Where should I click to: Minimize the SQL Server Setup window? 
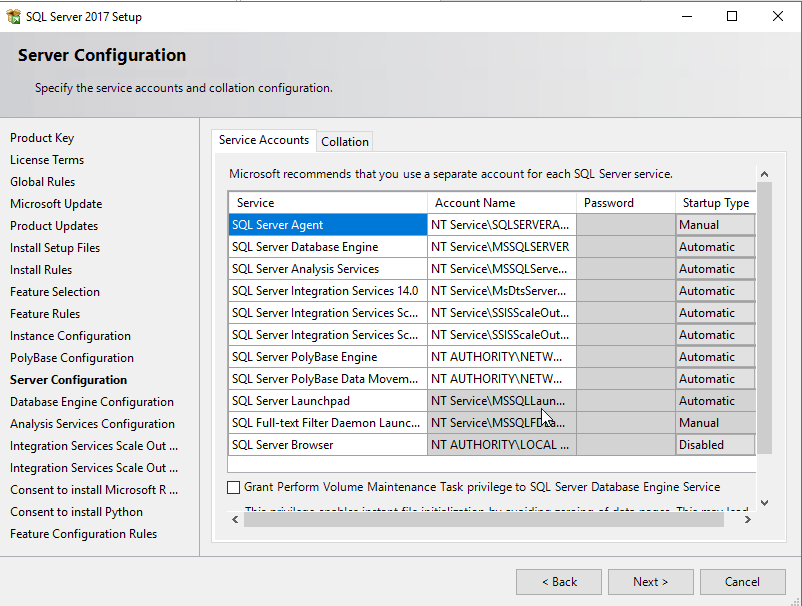point(686,16)
